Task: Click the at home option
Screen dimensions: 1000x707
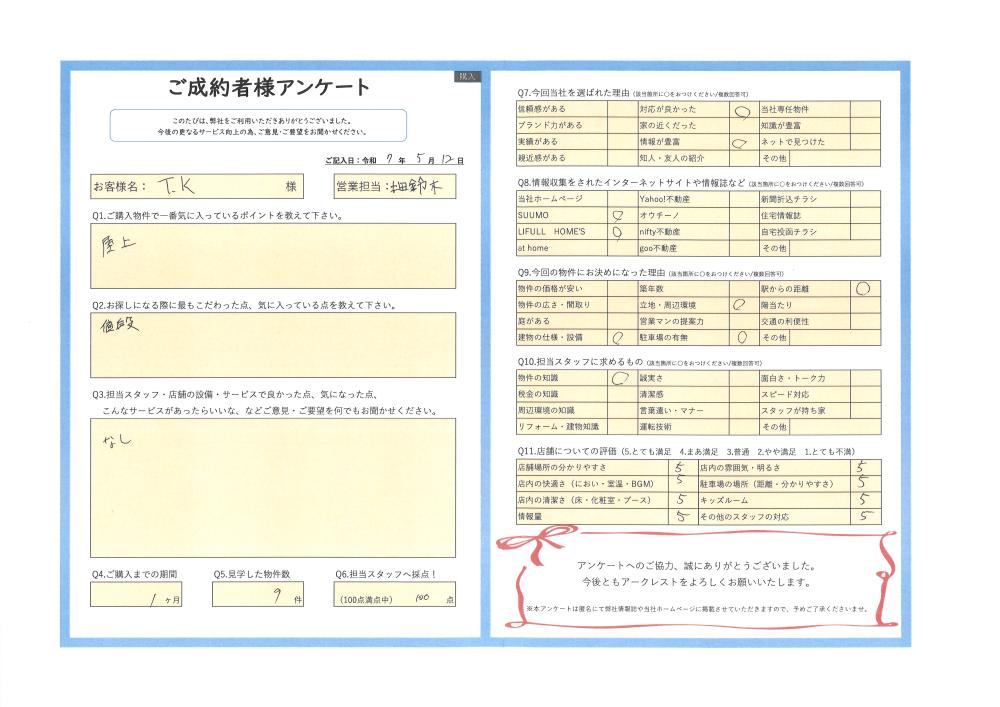Action: point(533,248)
